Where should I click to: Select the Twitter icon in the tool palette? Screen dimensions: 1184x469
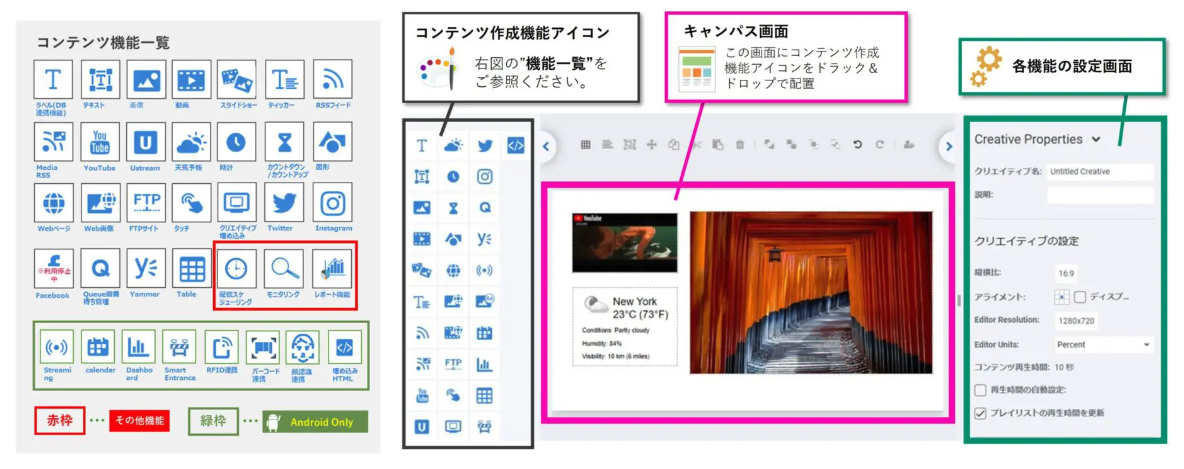coord(484,146)
